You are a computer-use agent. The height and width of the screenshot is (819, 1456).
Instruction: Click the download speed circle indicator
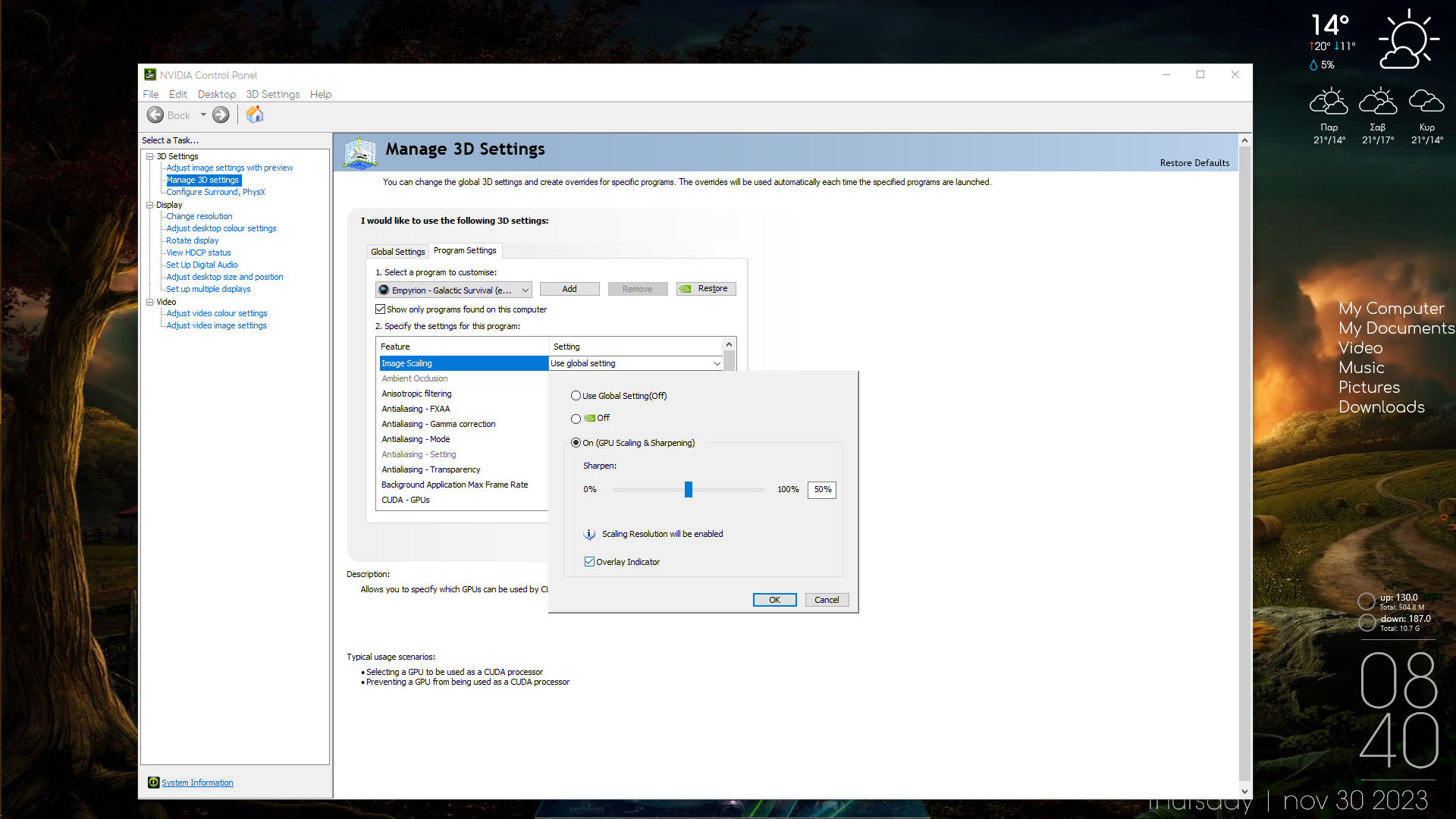click(x=1367, y=623)
